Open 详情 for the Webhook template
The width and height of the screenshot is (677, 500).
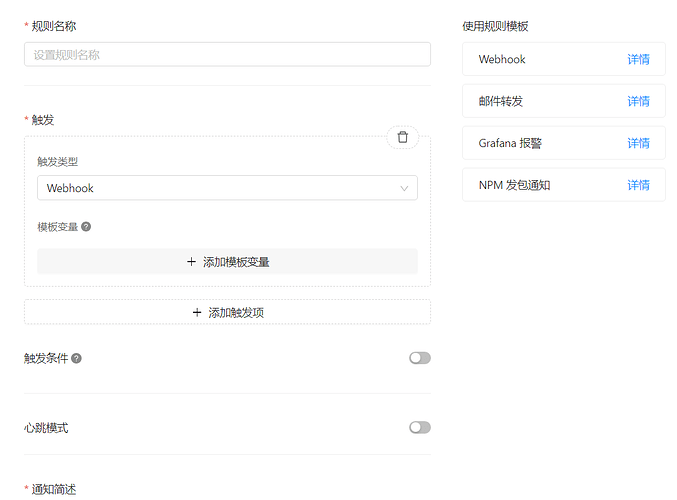pyautogui.click(x=638, y=59)
